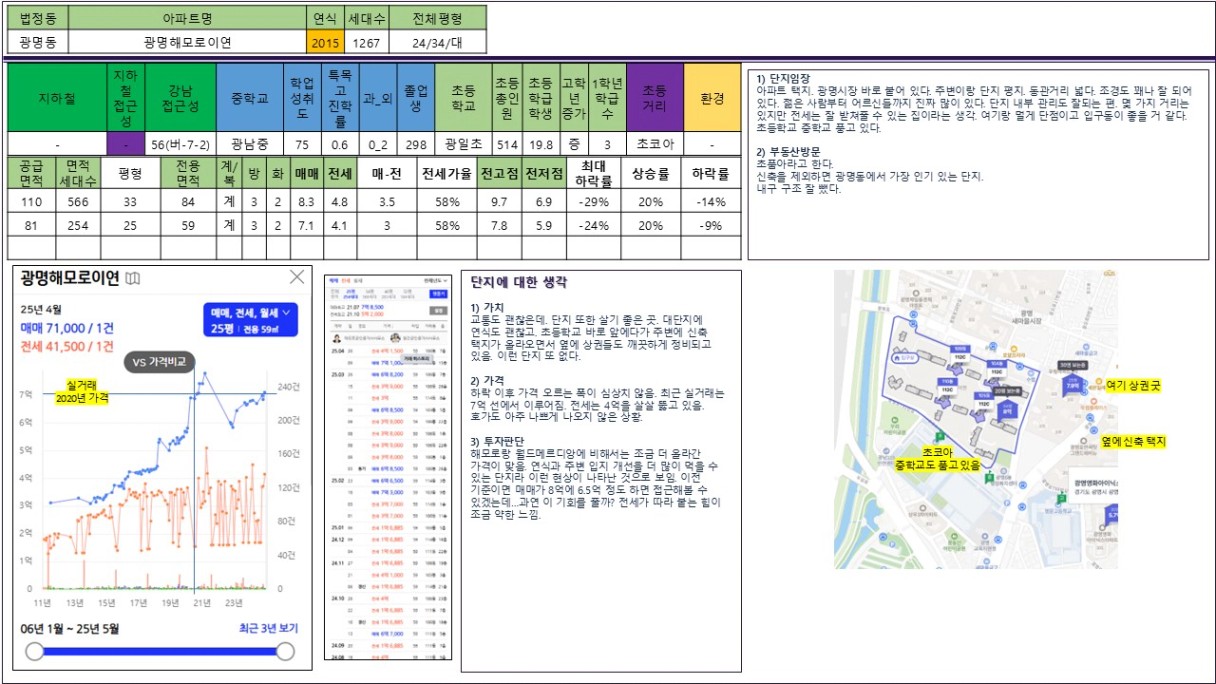This screenshot has height=684, width=1216.
Task: Select the 514 초등총인원 cell
Action: pos(507,144)
